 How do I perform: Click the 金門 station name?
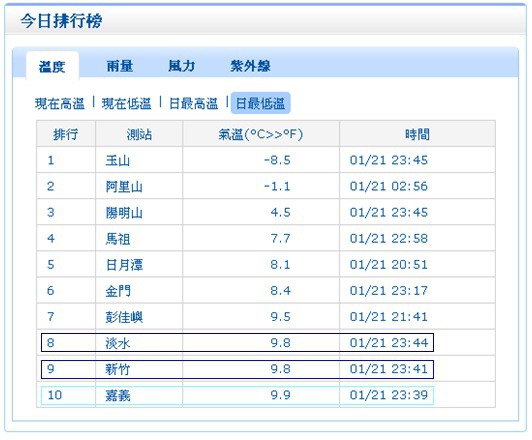pos(118,291)
